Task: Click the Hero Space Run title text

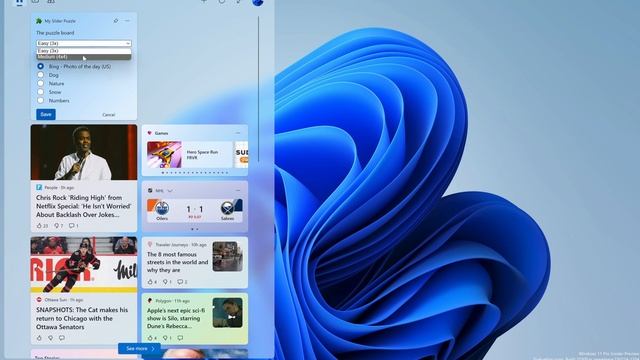Action: click(202, 155)
